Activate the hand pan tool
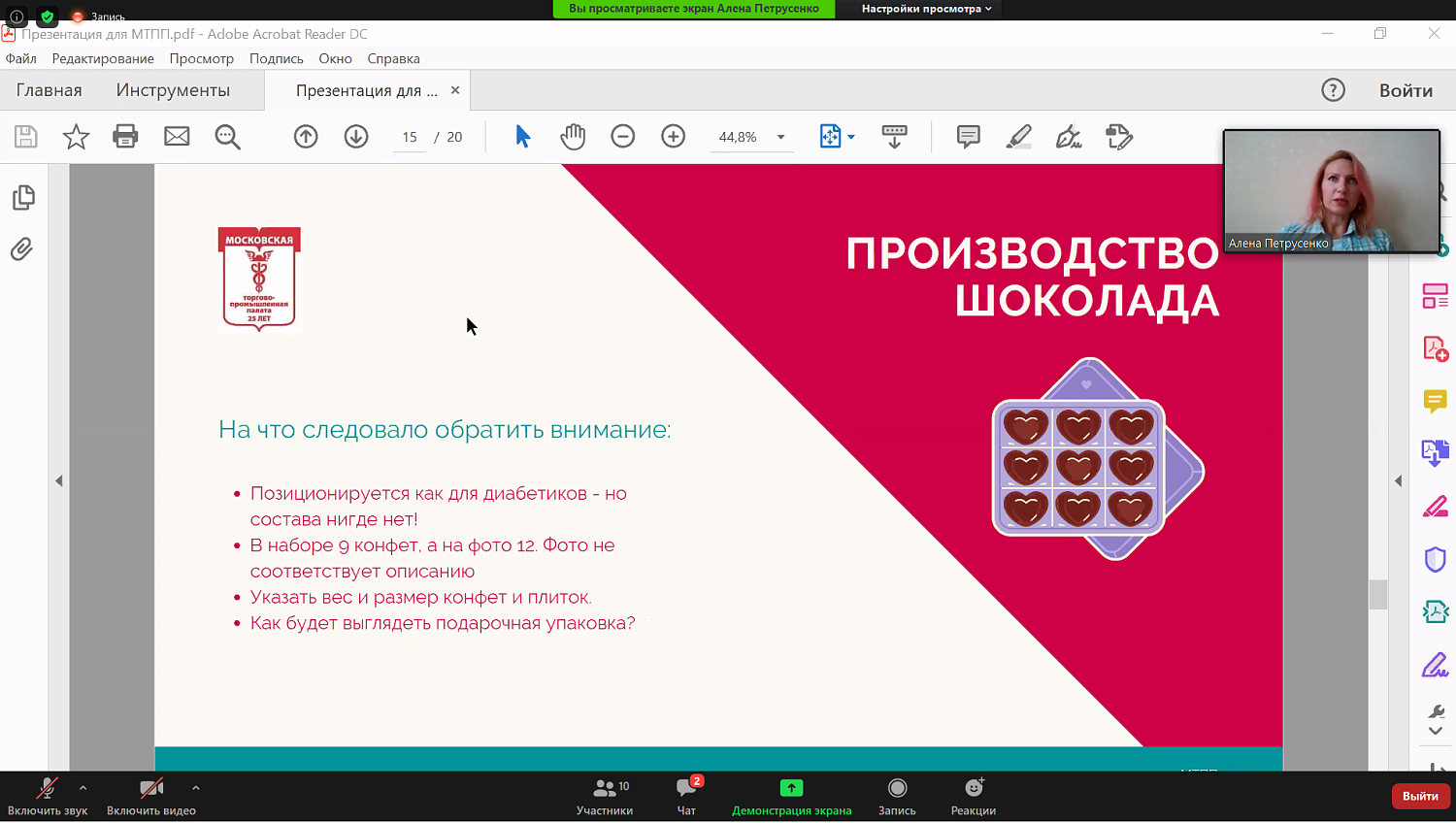The image size is (1456, 823). (573, 137)
